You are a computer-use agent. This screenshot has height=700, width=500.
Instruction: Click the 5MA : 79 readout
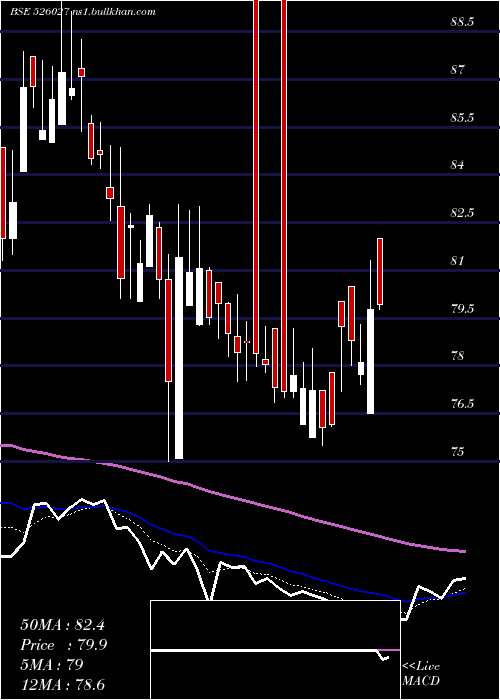coord(52,665)
